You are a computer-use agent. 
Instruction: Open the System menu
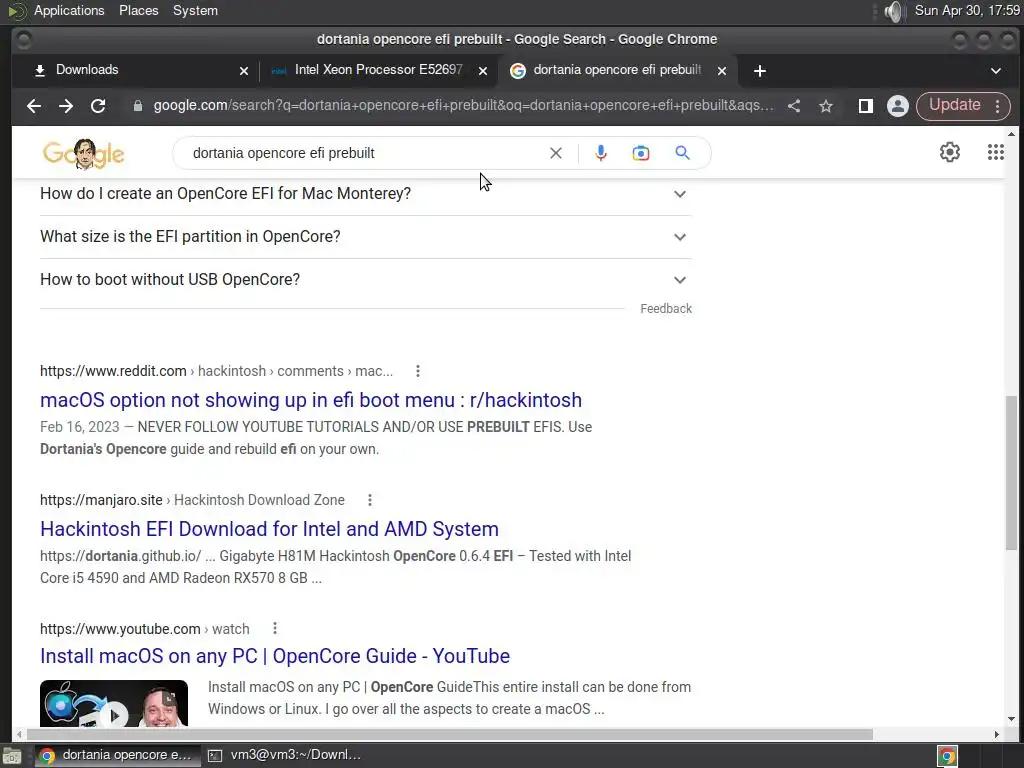(x=195, y=10)
